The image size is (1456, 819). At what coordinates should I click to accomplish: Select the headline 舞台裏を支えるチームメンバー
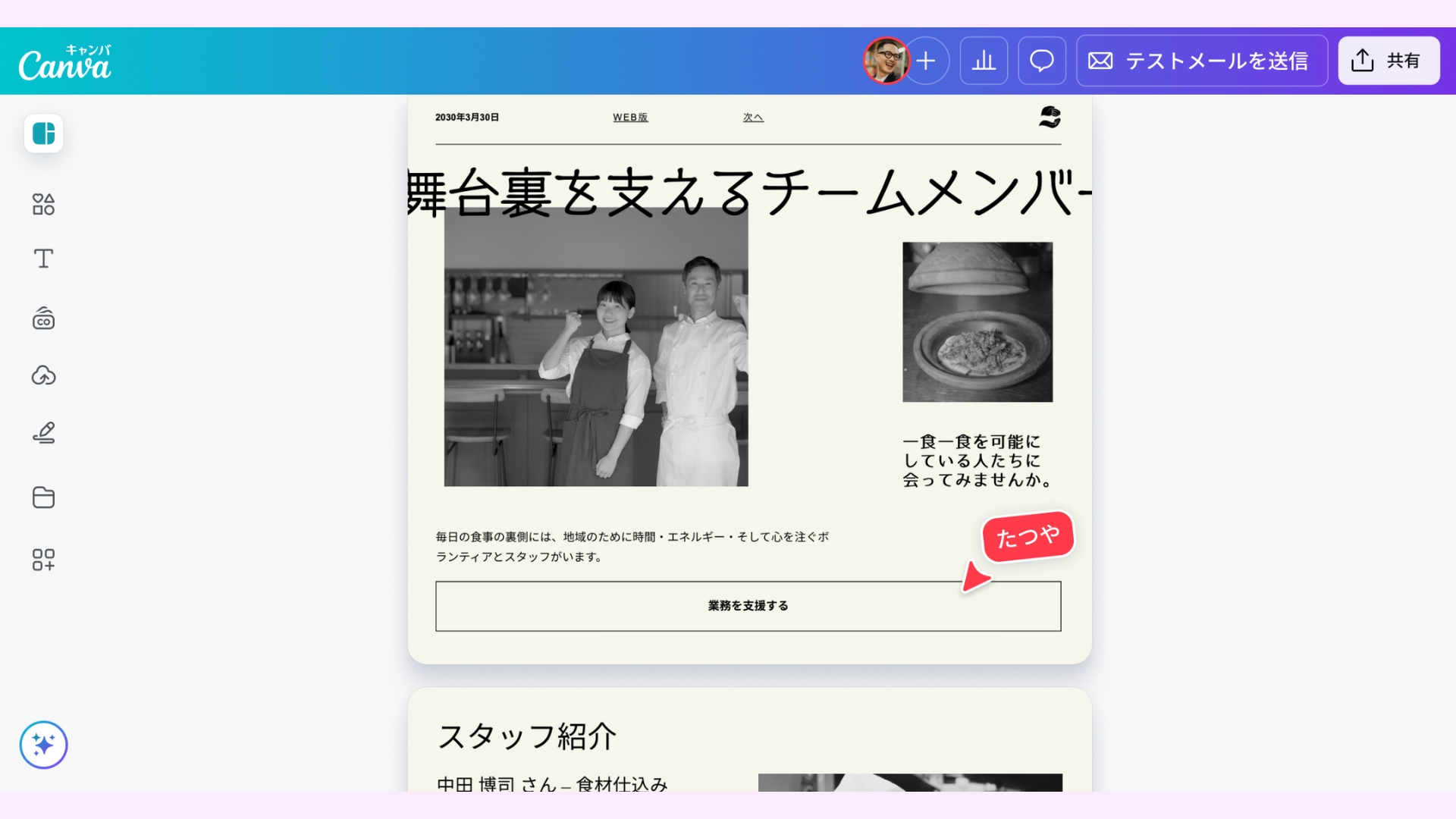tap(749, 193)
